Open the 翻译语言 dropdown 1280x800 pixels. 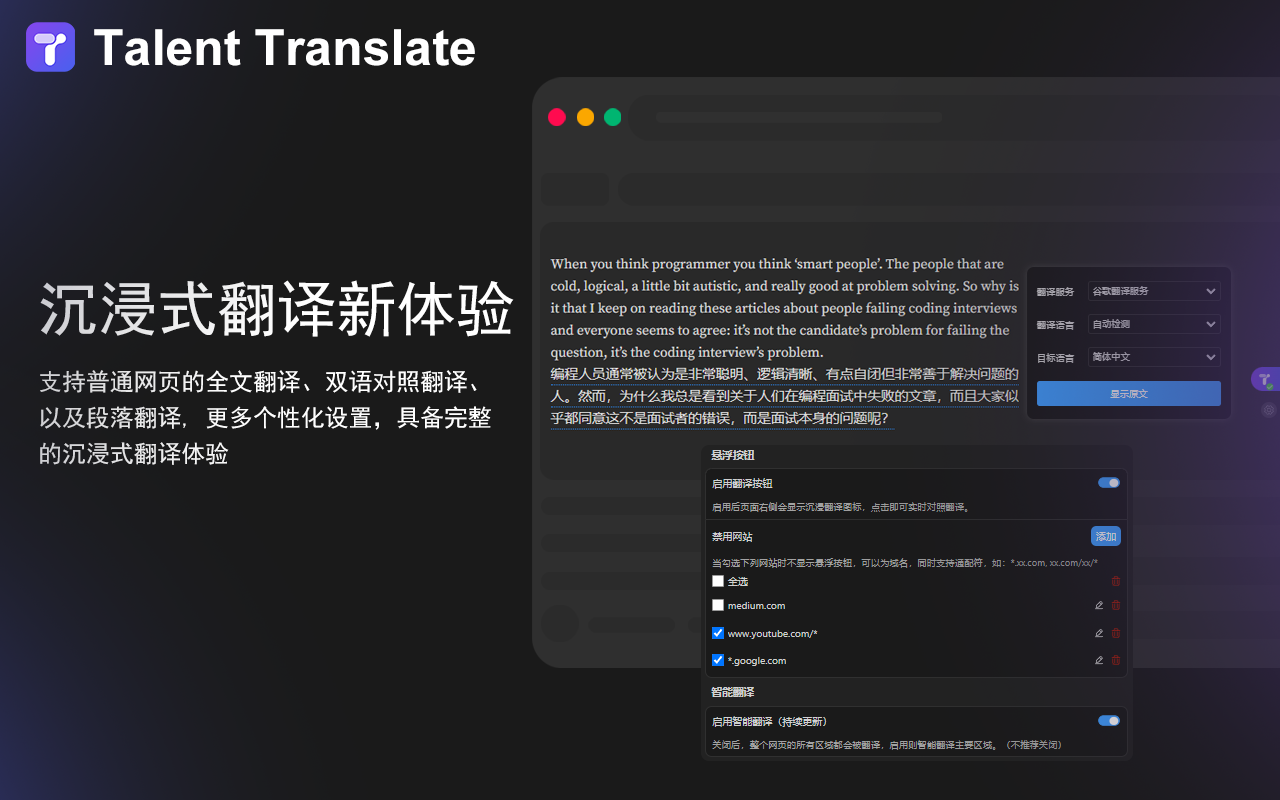click(x=1154, y=324)
